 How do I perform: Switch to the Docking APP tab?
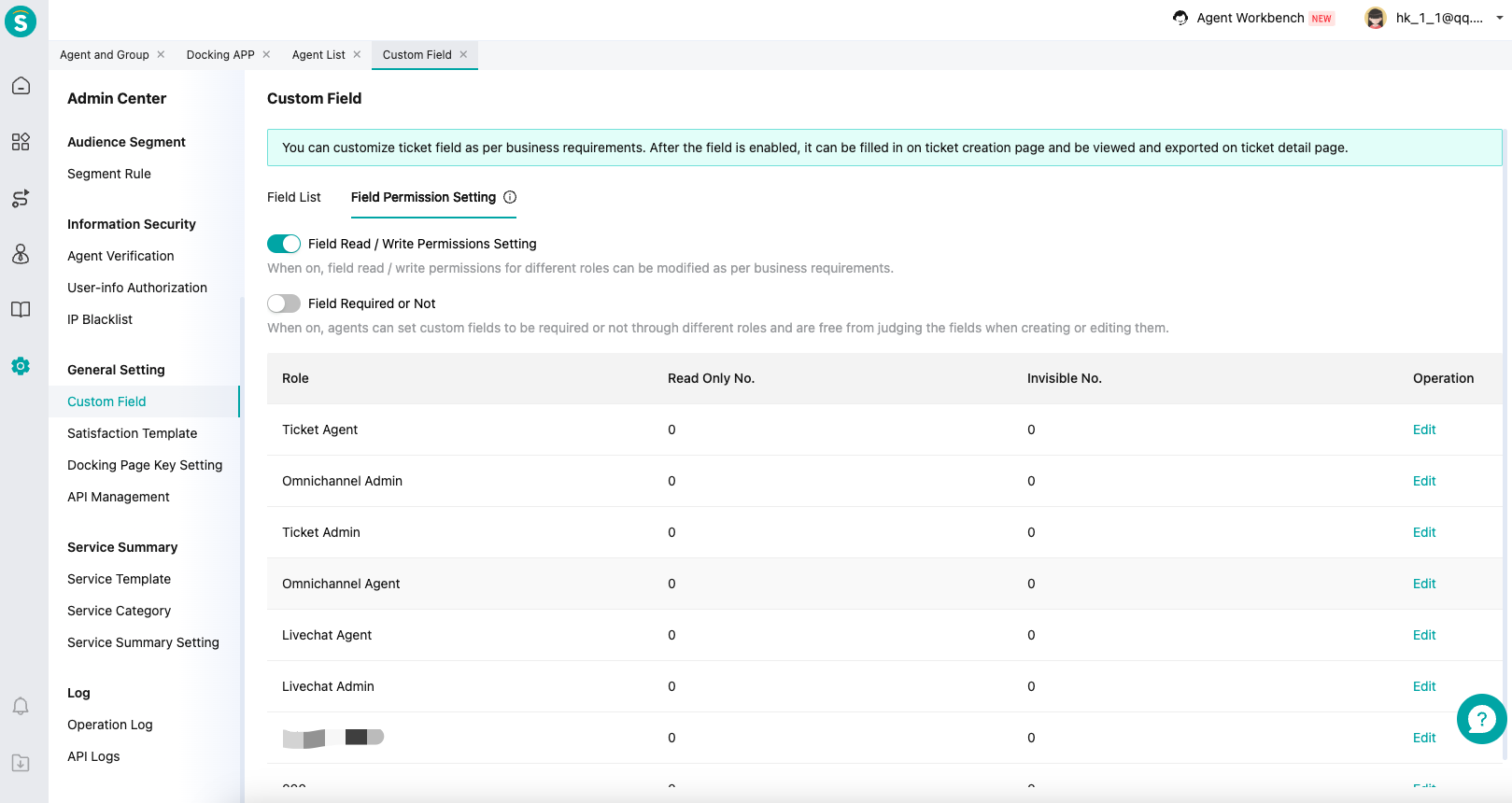220,55
